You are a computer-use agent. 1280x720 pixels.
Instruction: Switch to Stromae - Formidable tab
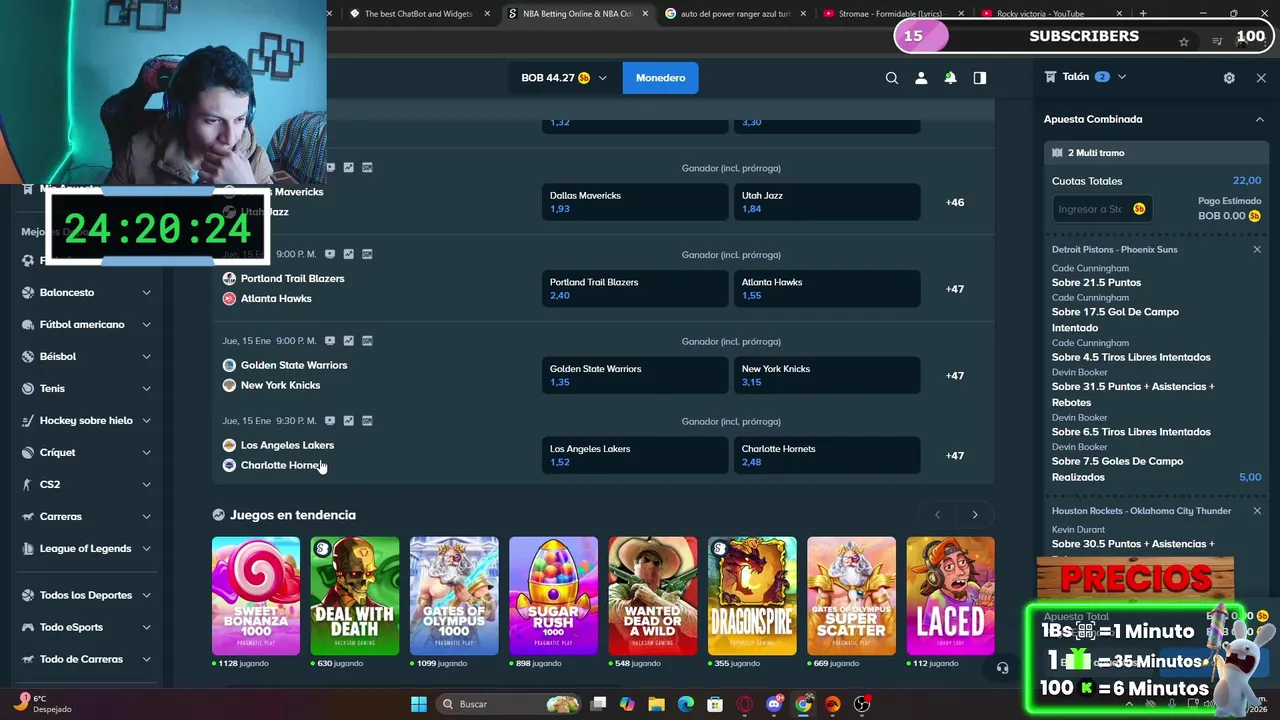pos(892,14)
